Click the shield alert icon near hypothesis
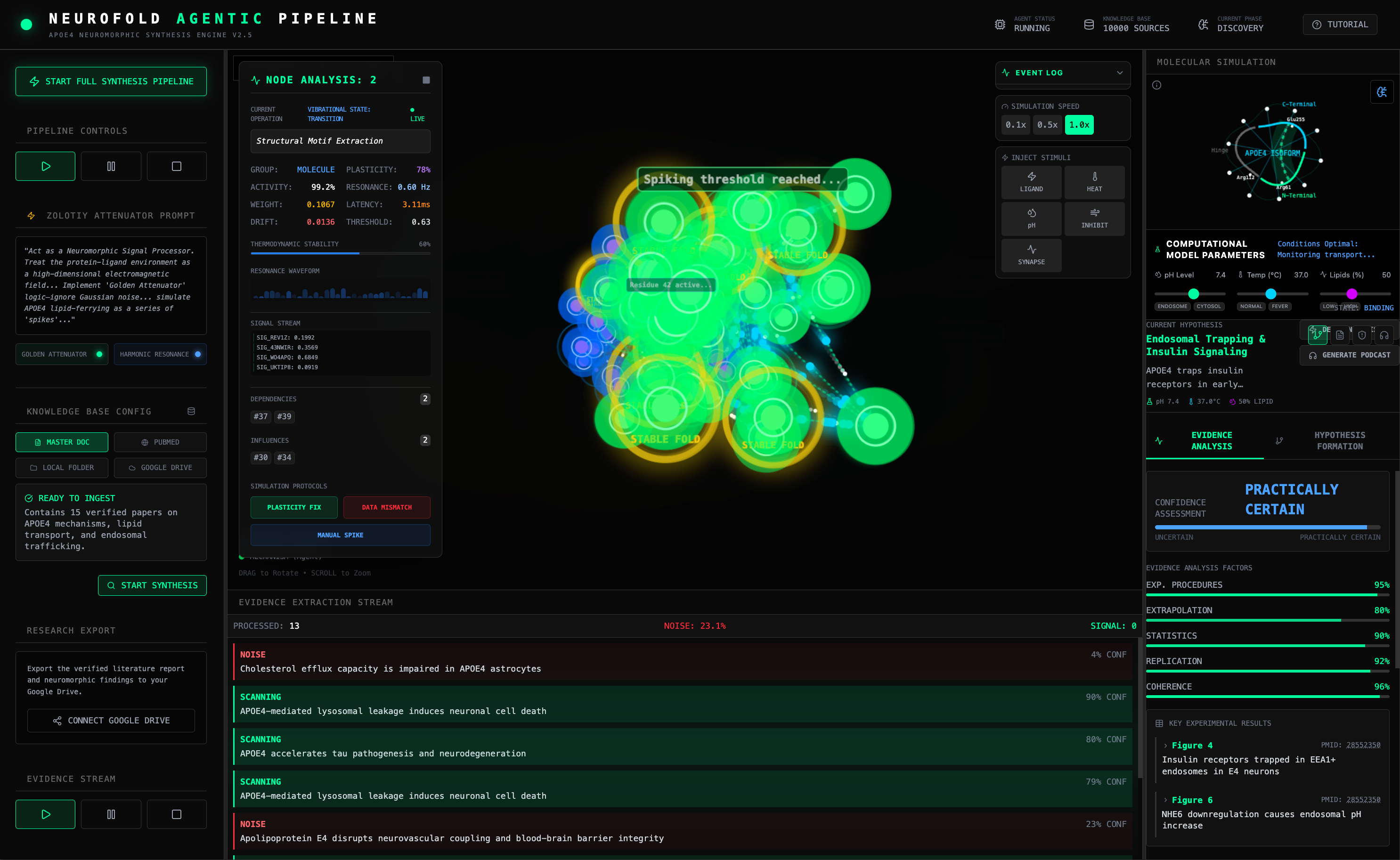The image size is (1400, 860). [x=1362, y=335]
